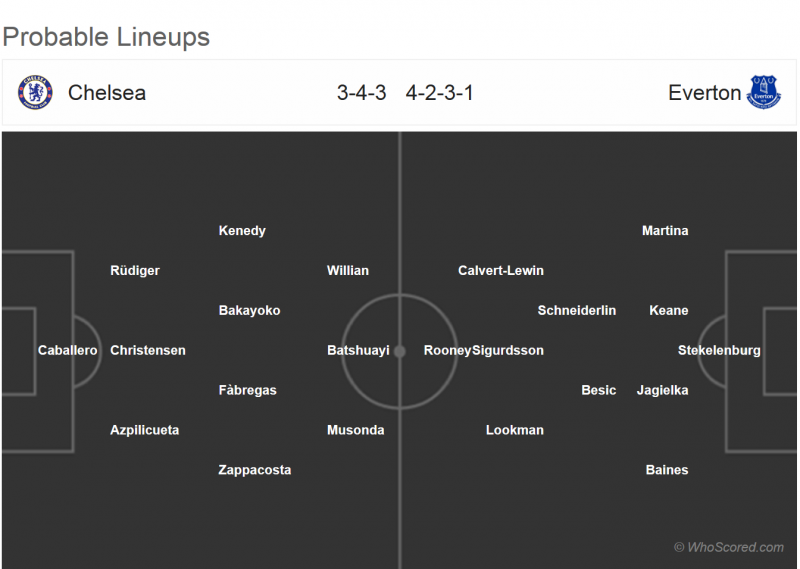Screen dimensions: 800x569
Task: Click Everton left-back Baines
Action: pyautogui.click(x=667, y=470)
